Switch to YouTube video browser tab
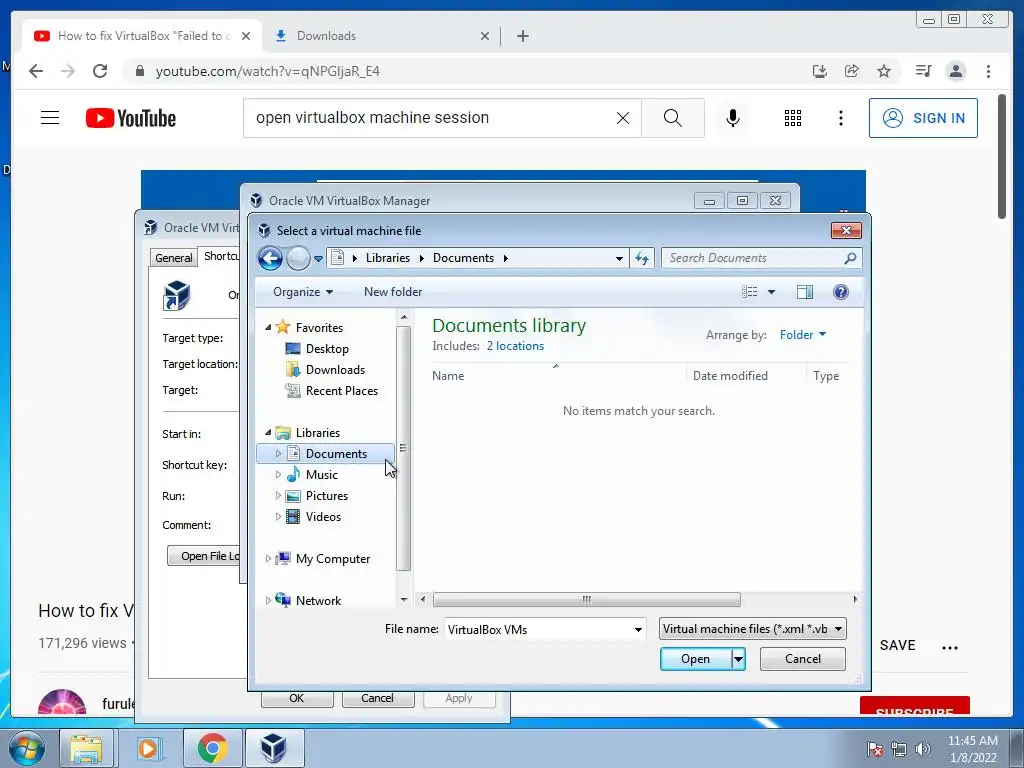This screenshot has width=1024, height=768. 142,36
